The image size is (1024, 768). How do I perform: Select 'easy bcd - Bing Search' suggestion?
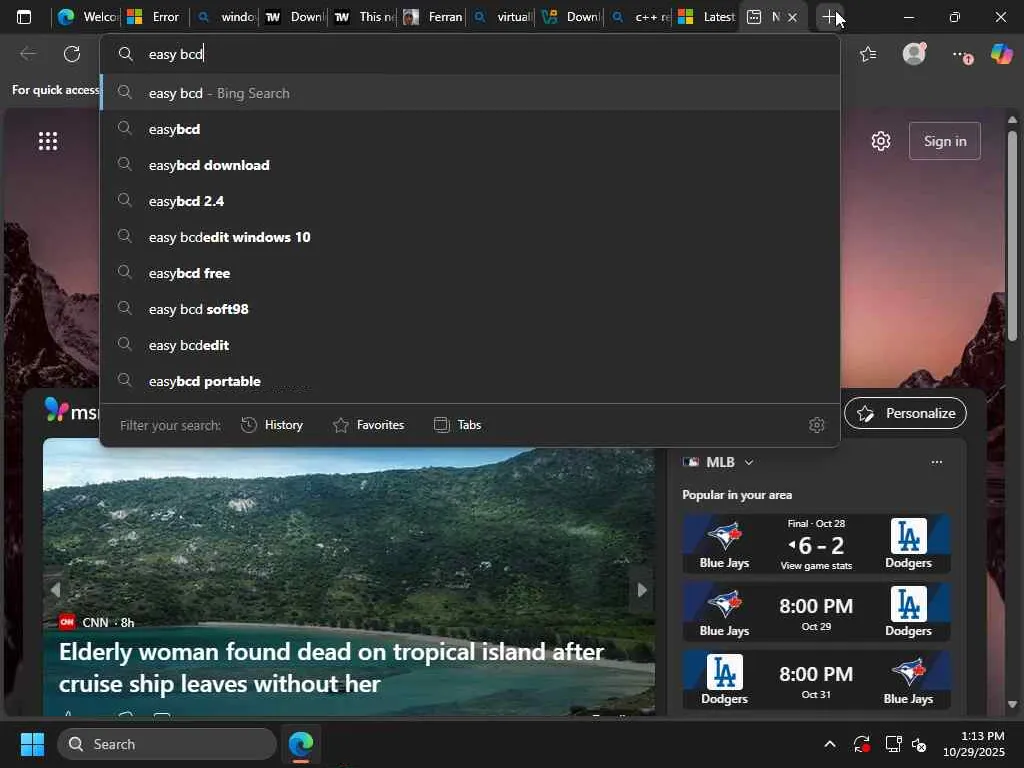pyautogui.click(x=470, y=93)
